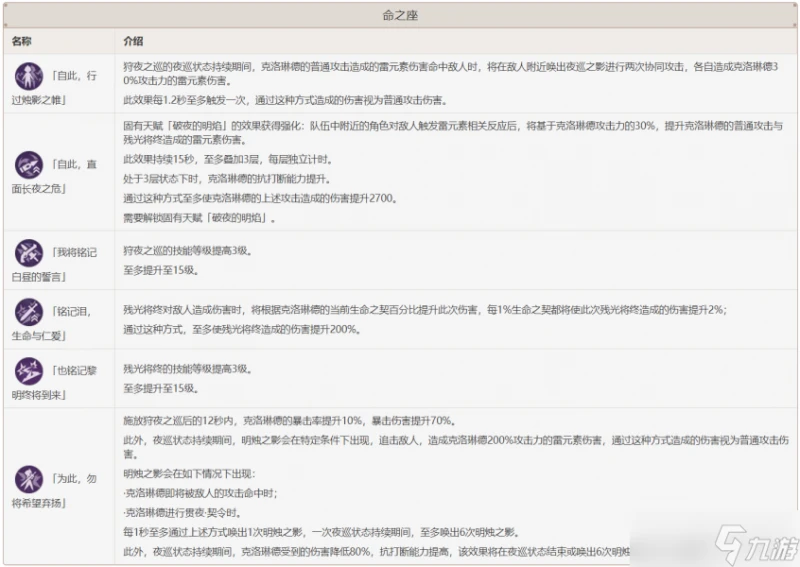Image resolution: width=800 pixels, height=567 pixels.
Task: Click the line 克洛琳德受到的伤害降低80%
Action: (378, 552)
